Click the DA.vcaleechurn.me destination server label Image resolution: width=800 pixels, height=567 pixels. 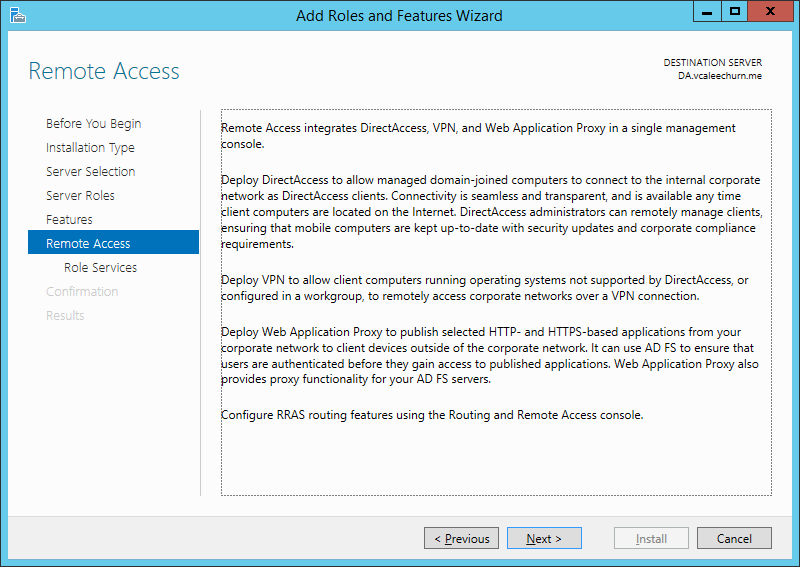(719, 76)
